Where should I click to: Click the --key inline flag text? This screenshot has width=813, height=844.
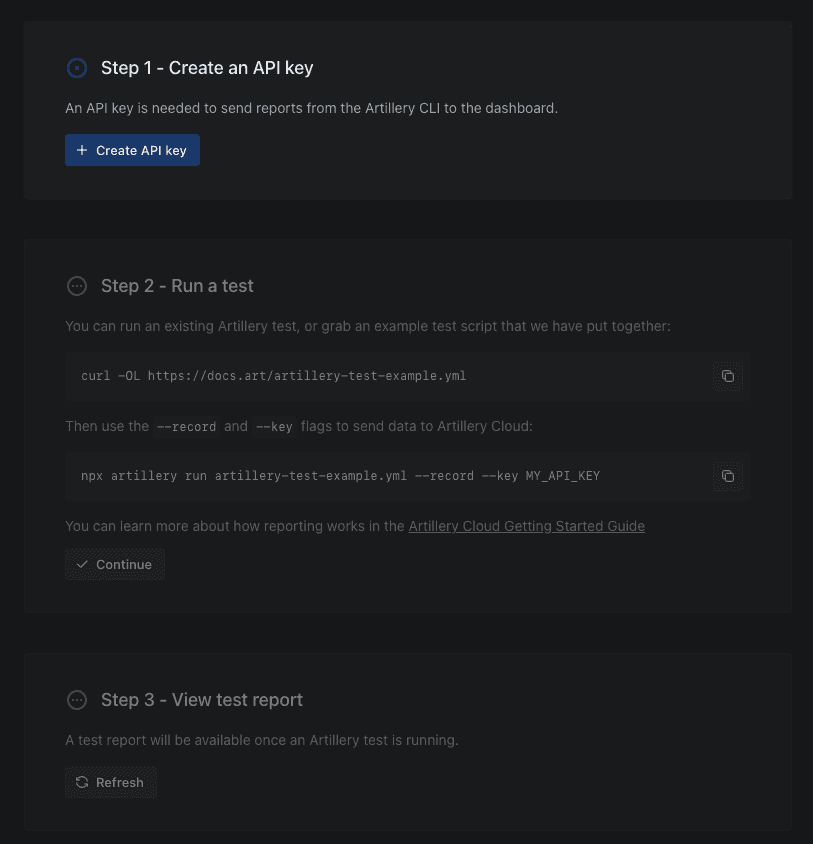[274, 427]
